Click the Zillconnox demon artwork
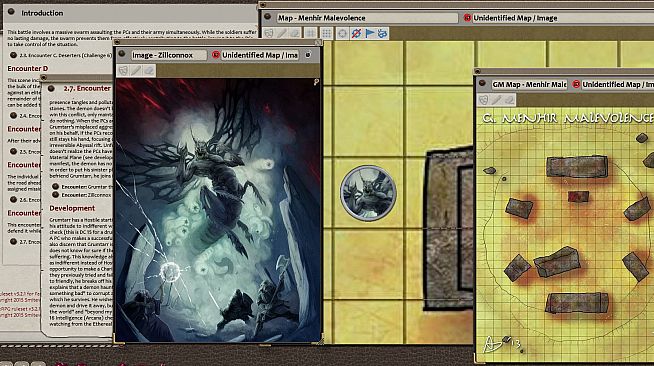This screenshot has width=654, height=366. coord(217,210)
